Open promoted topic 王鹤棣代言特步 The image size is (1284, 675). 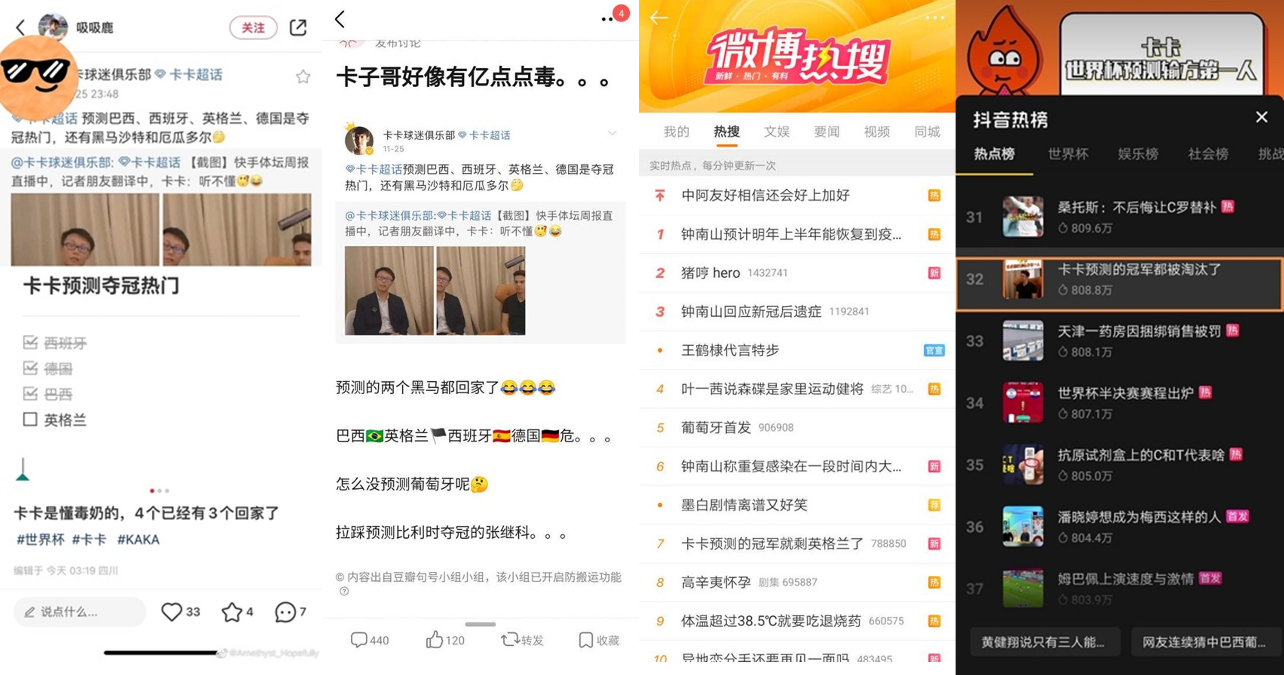tap(797, 350)
